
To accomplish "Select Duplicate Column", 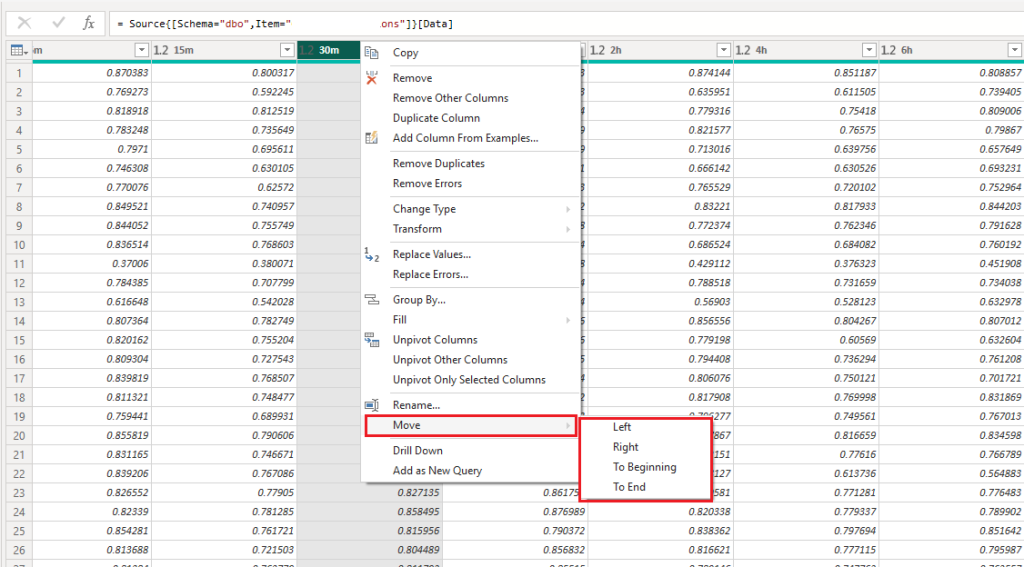I will [x=436, y=118].
